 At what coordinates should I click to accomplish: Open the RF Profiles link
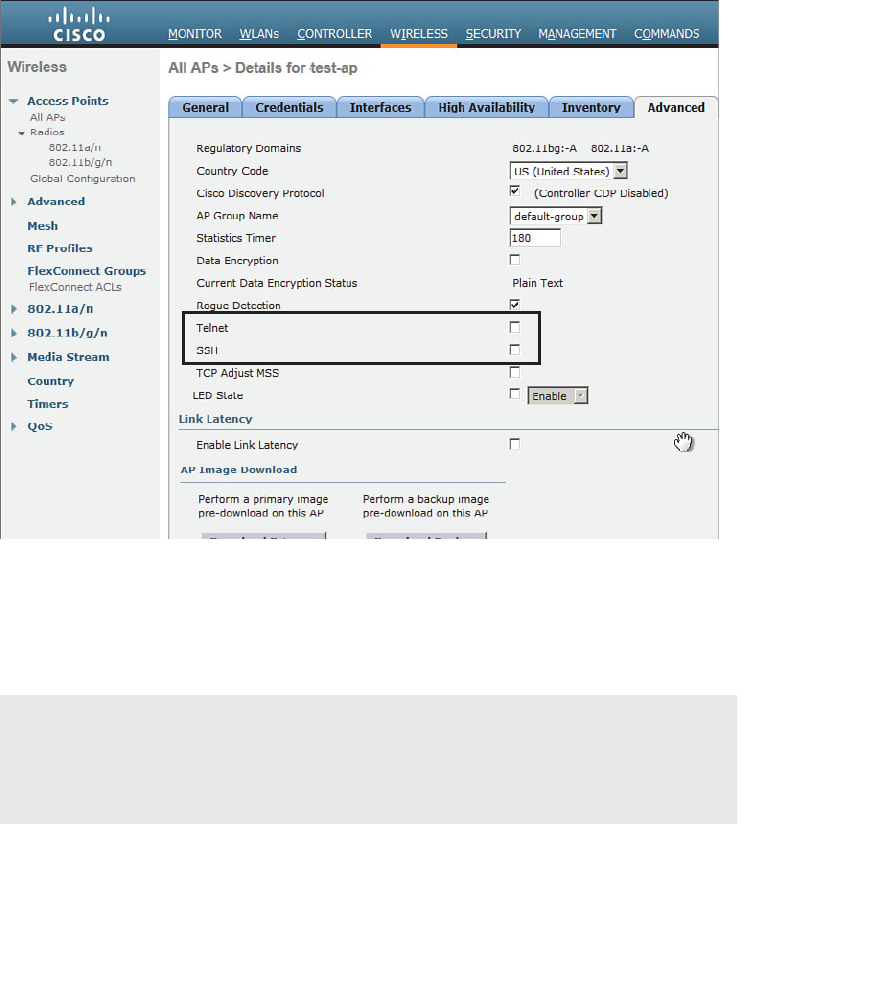coord(60,248)
